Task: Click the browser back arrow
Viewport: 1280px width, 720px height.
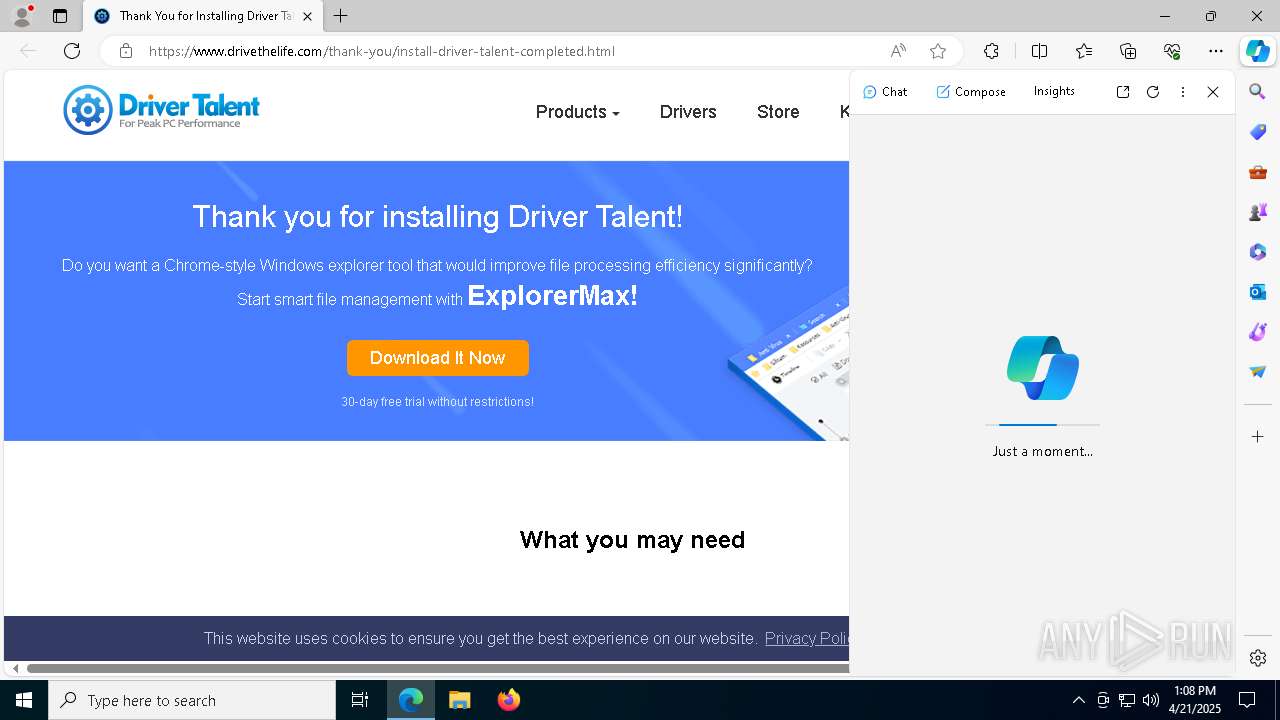Action: point(28,51)
